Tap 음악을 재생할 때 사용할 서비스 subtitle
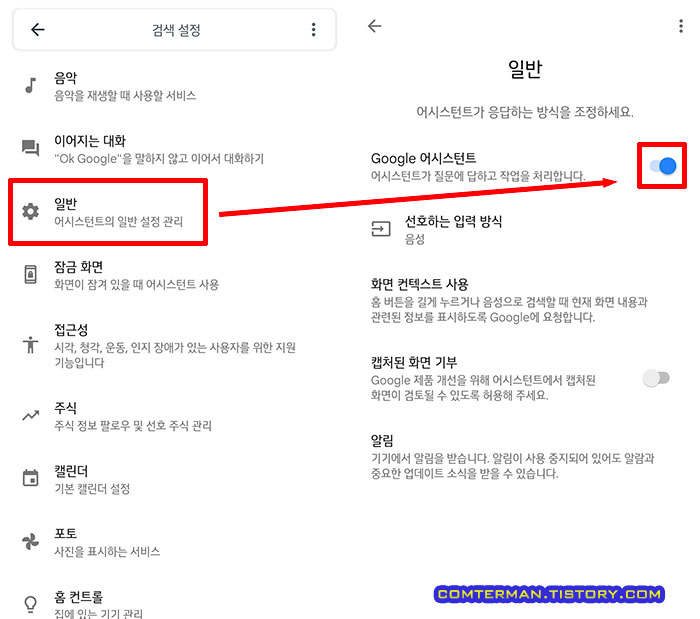Image resolution: width=700 pixels, height=619 pixels. (x=125, y=96)
